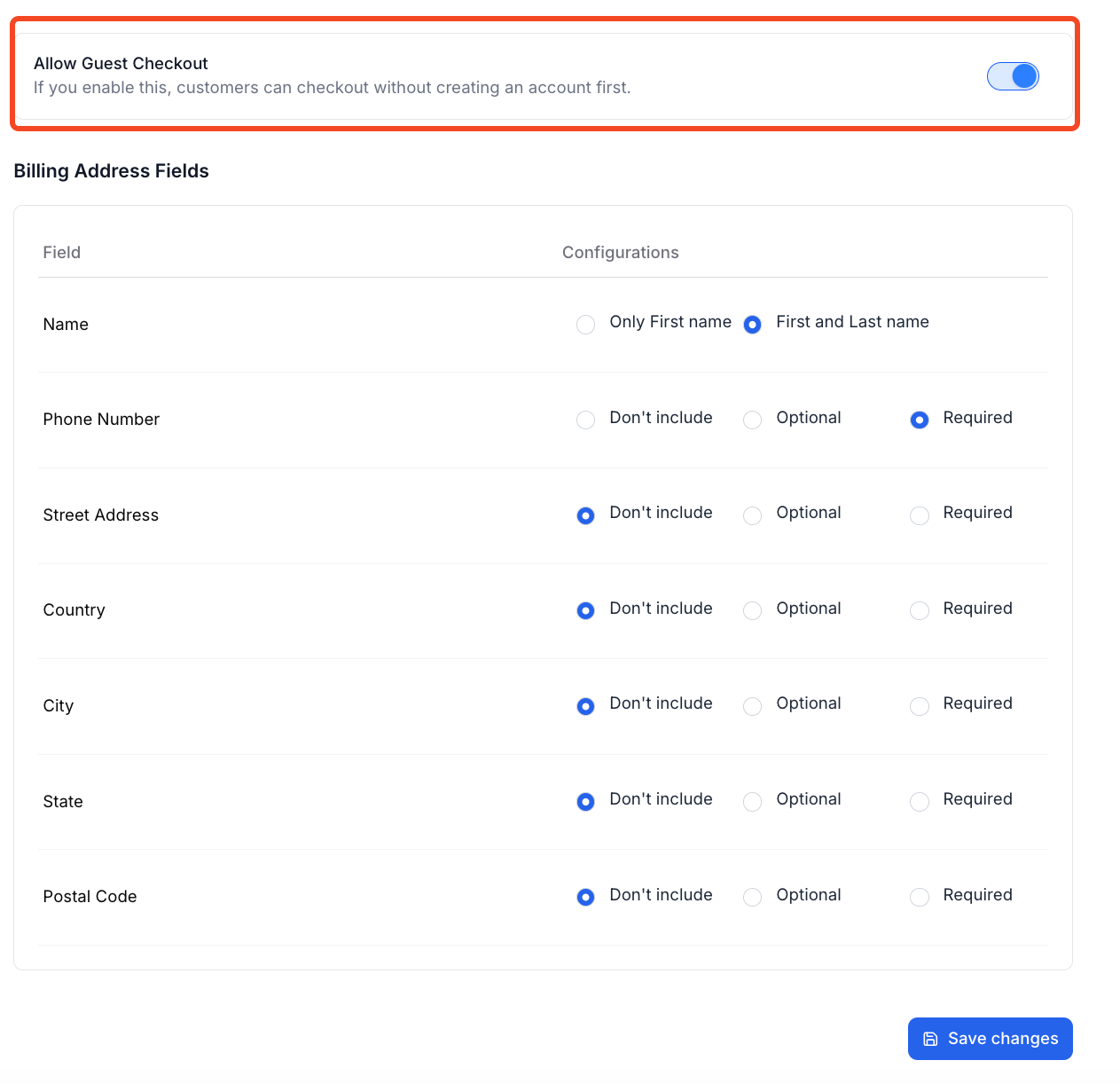1120x1084 pixels.
Task: Set Postal Code to Optional
Action: point(752,897)
